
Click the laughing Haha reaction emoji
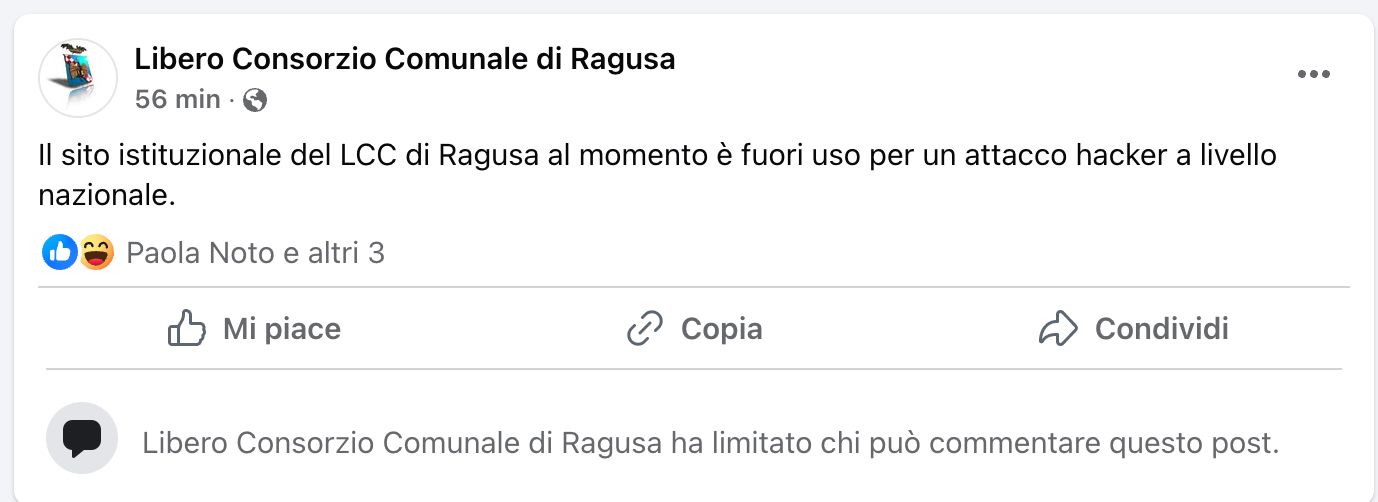96,253
